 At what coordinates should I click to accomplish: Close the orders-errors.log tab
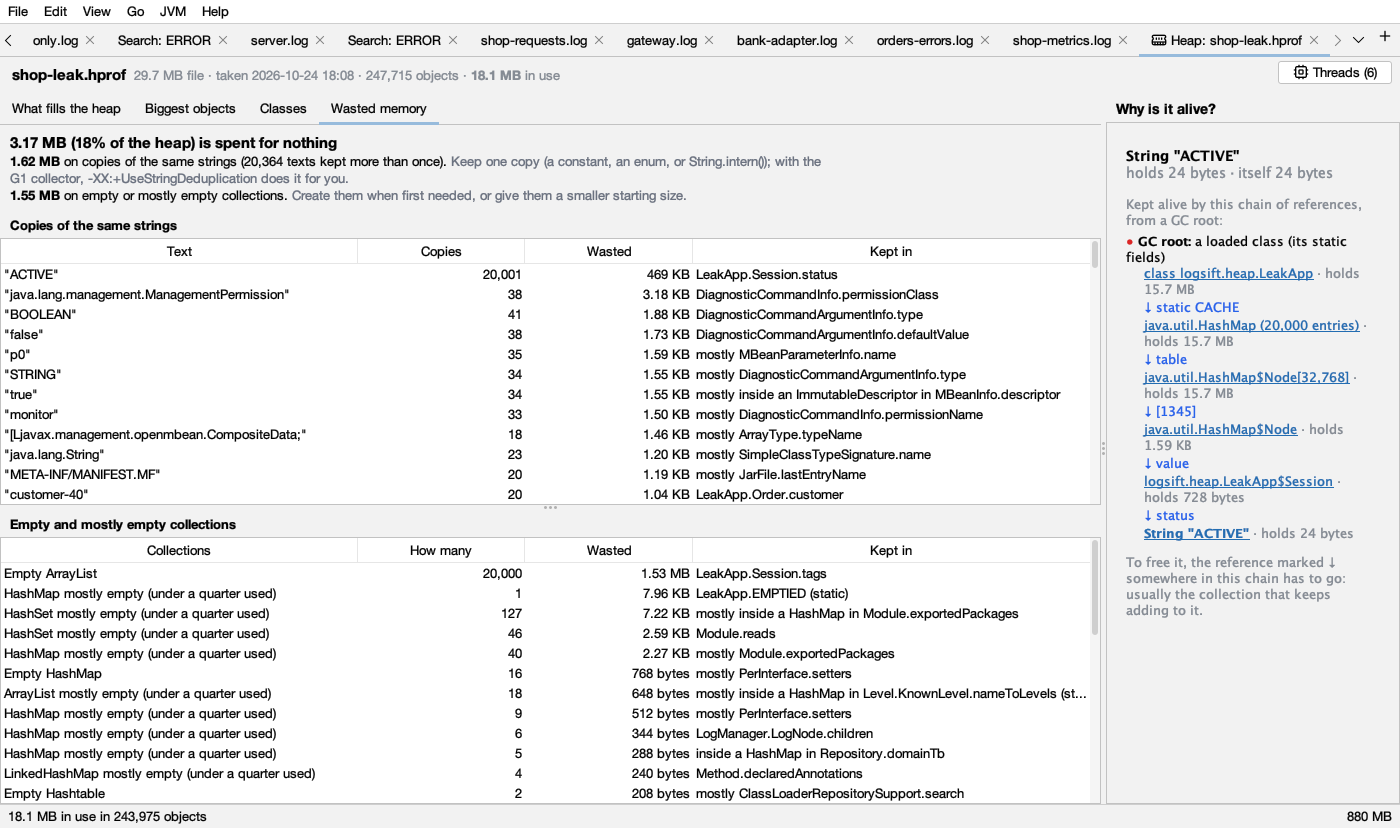[985, 41]
